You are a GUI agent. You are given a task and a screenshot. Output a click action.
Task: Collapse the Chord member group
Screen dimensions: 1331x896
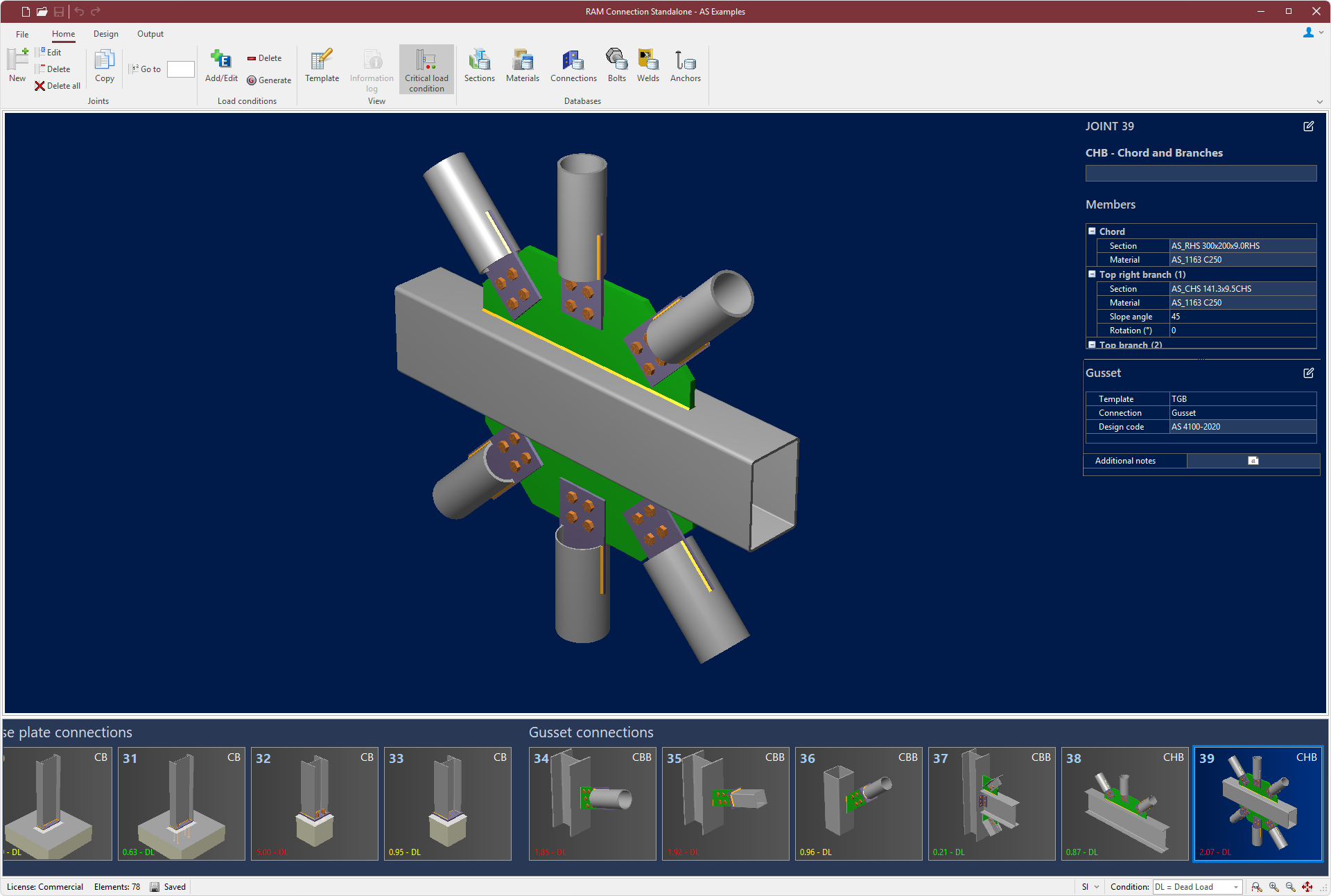(1092, 231)
